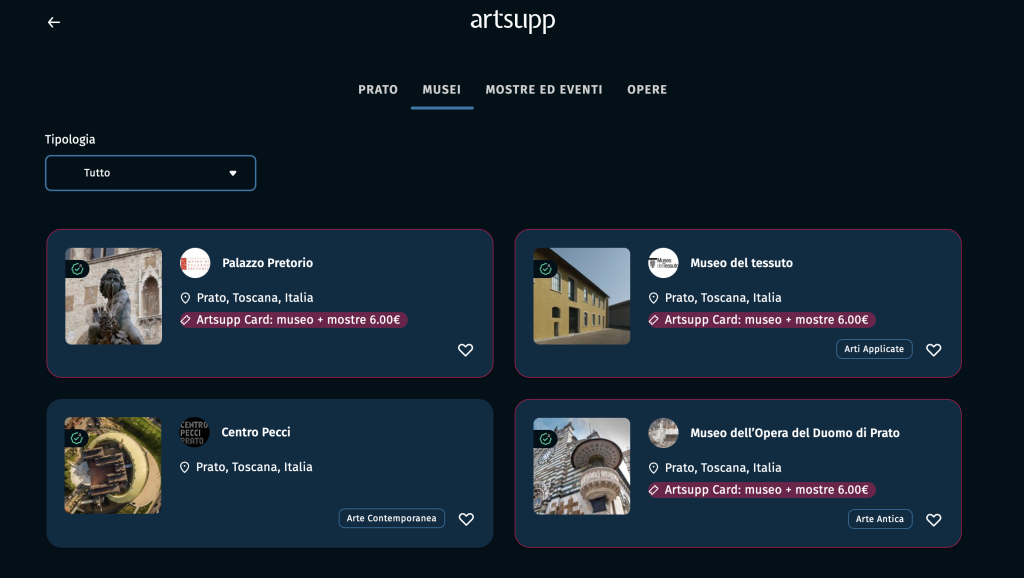Click the Museo dell'Opera del Duomo round logo

(663, 432)
